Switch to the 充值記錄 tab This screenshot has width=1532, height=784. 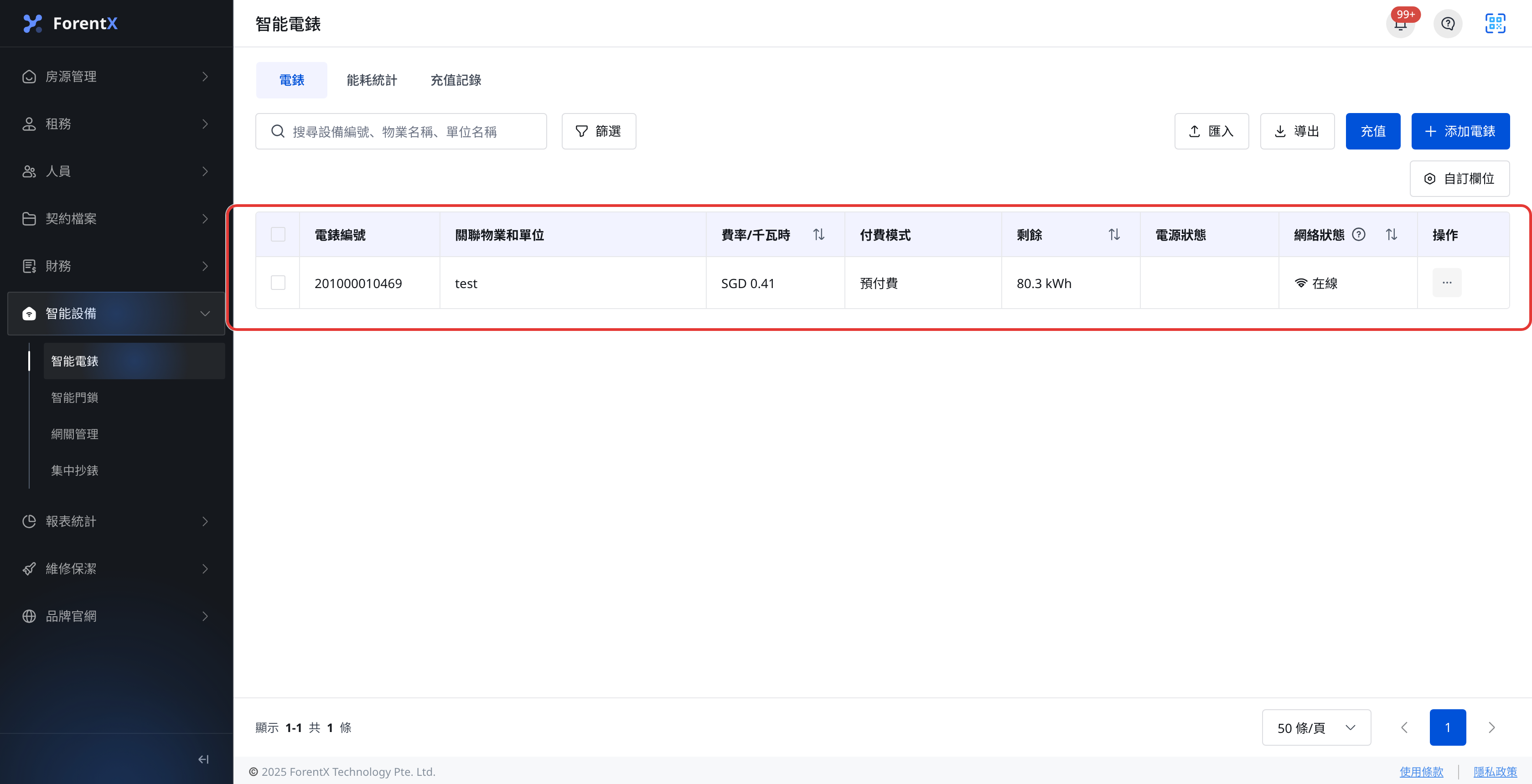pos(455,80)
